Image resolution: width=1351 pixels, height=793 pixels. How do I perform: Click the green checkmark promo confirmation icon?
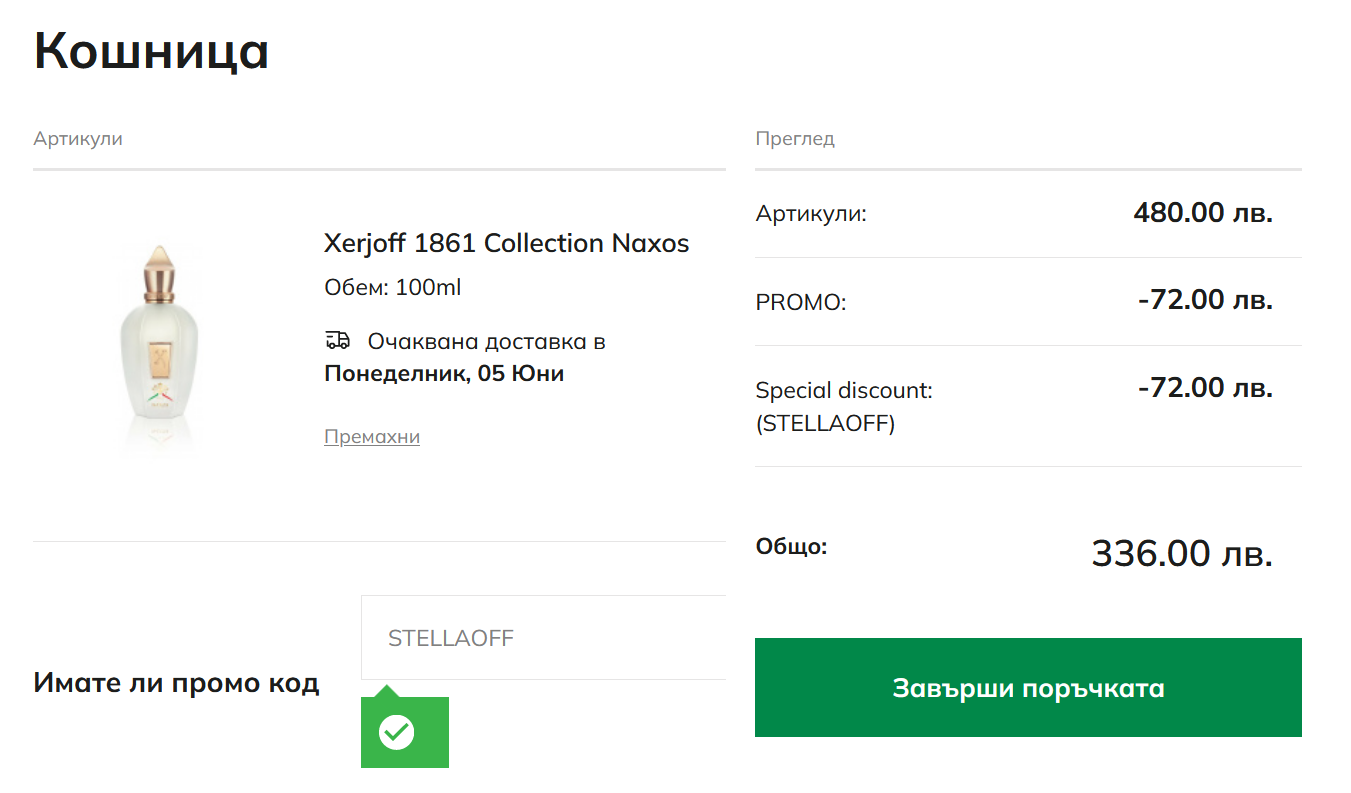(397, 732)
